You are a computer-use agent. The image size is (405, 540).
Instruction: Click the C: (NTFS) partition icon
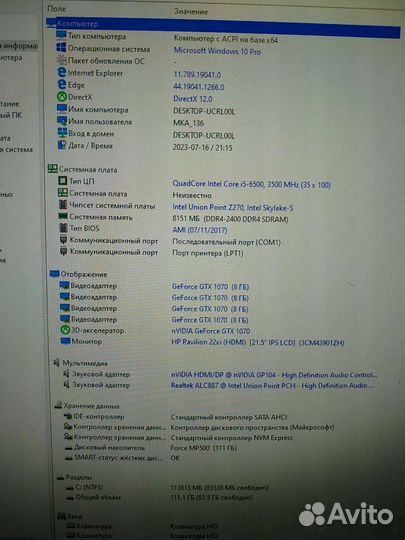70,488
